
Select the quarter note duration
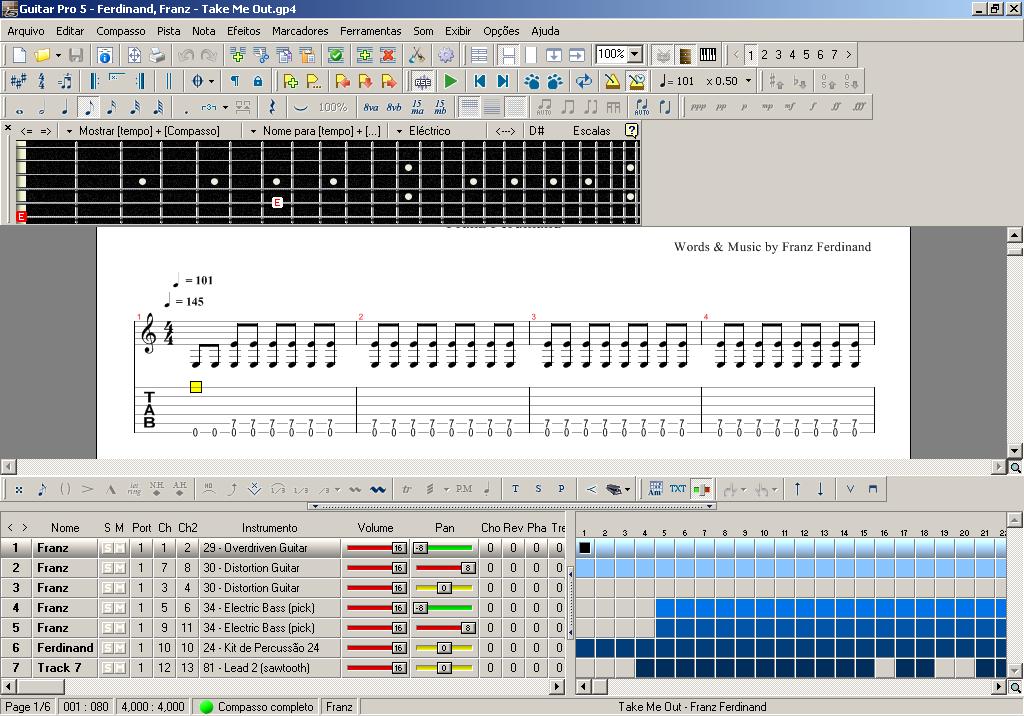click(65, 108)
